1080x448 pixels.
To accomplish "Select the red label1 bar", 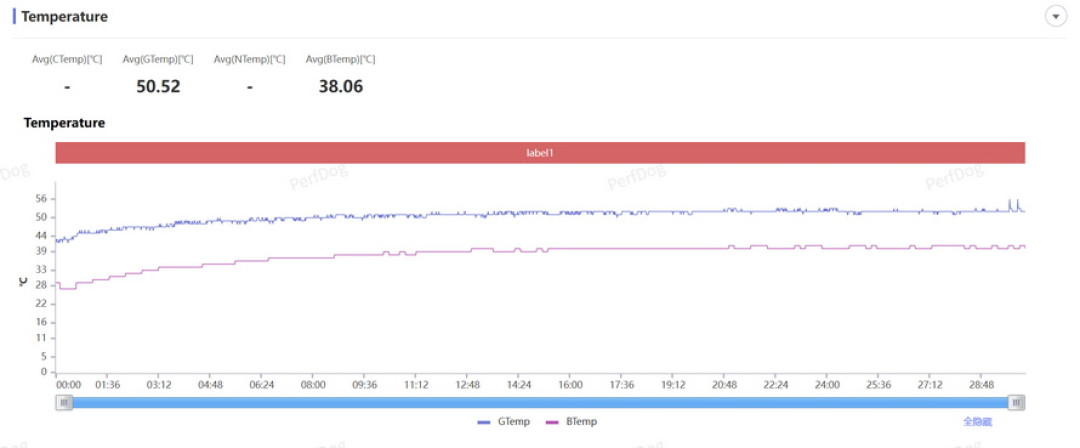I will click(540, 153).
